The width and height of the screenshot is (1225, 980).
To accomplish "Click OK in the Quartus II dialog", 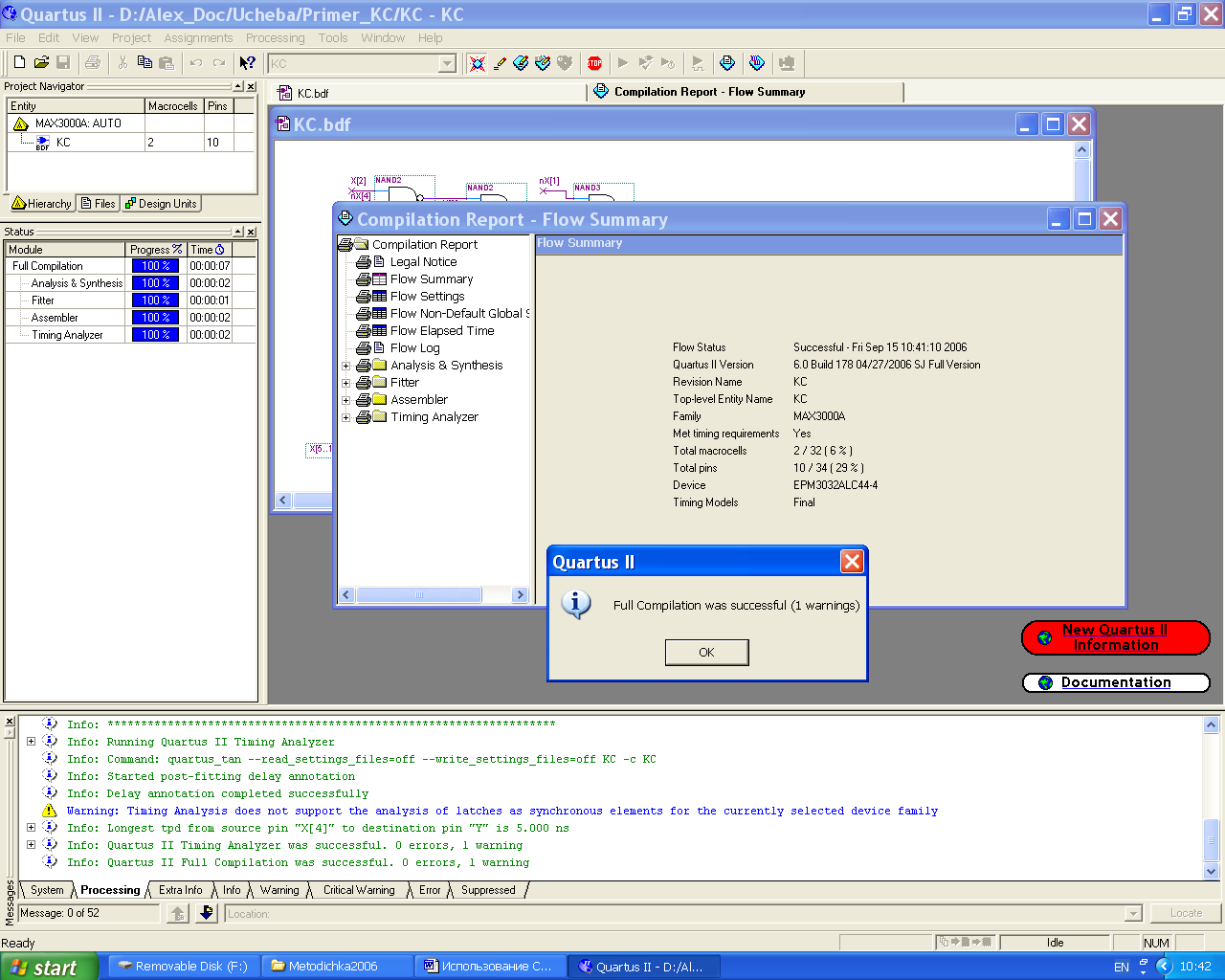I will [706, 653].
